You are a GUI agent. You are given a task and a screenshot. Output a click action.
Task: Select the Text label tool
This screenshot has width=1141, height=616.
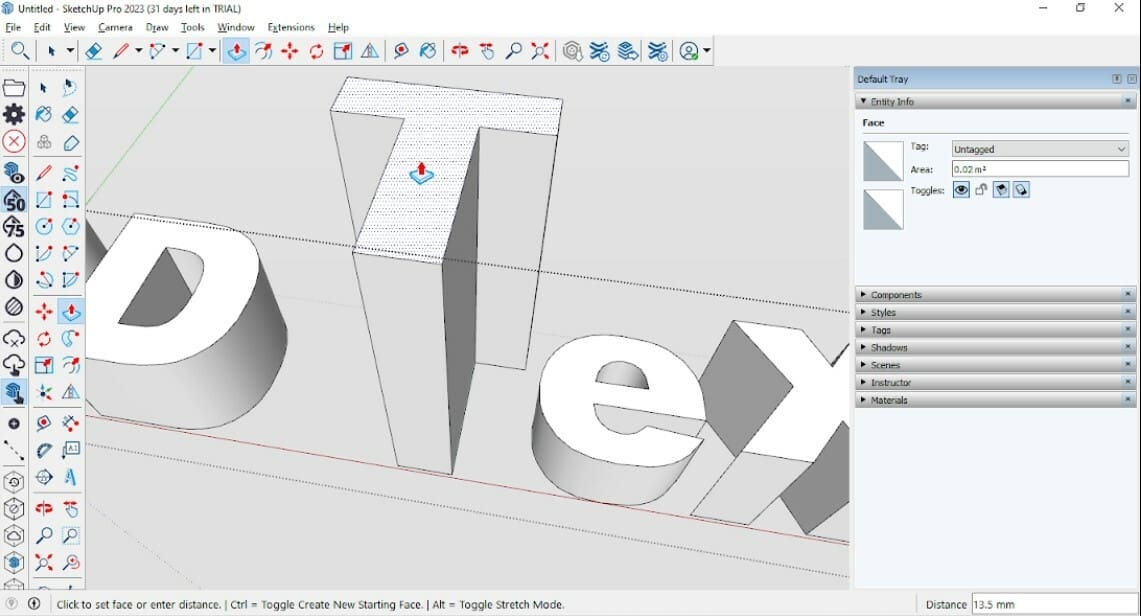pyautogui.click(x=70, y=450)
